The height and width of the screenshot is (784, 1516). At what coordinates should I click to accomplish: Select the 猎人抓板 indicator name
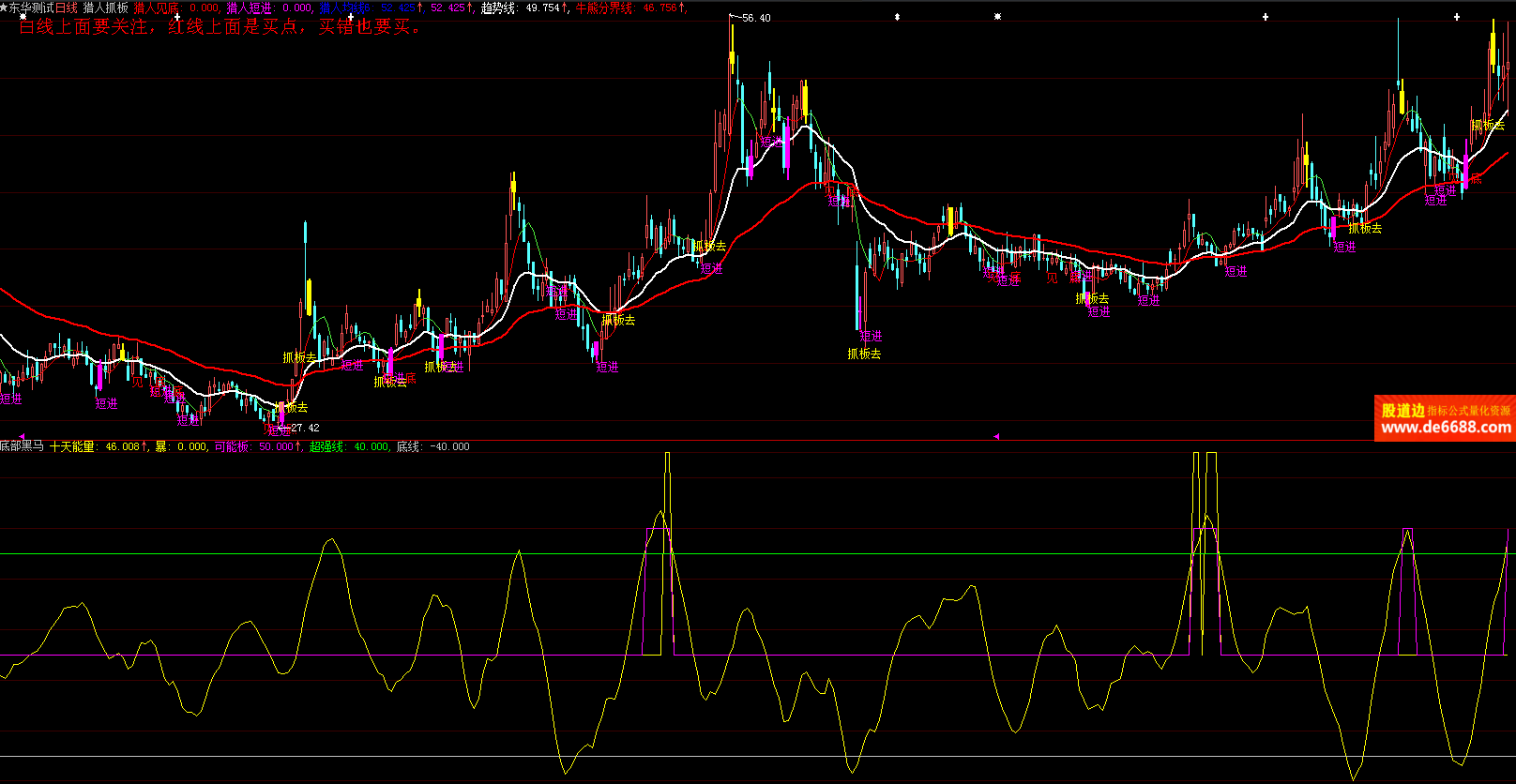[105, 8]
